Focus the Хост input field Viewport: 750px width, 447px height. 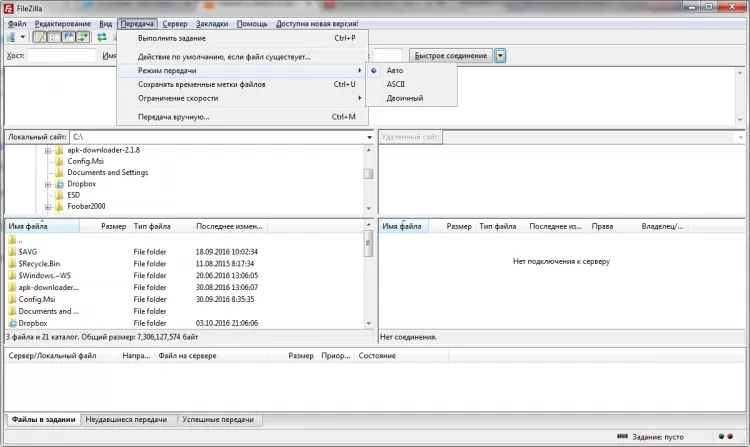pyautogui.click(x=62, y=56)
